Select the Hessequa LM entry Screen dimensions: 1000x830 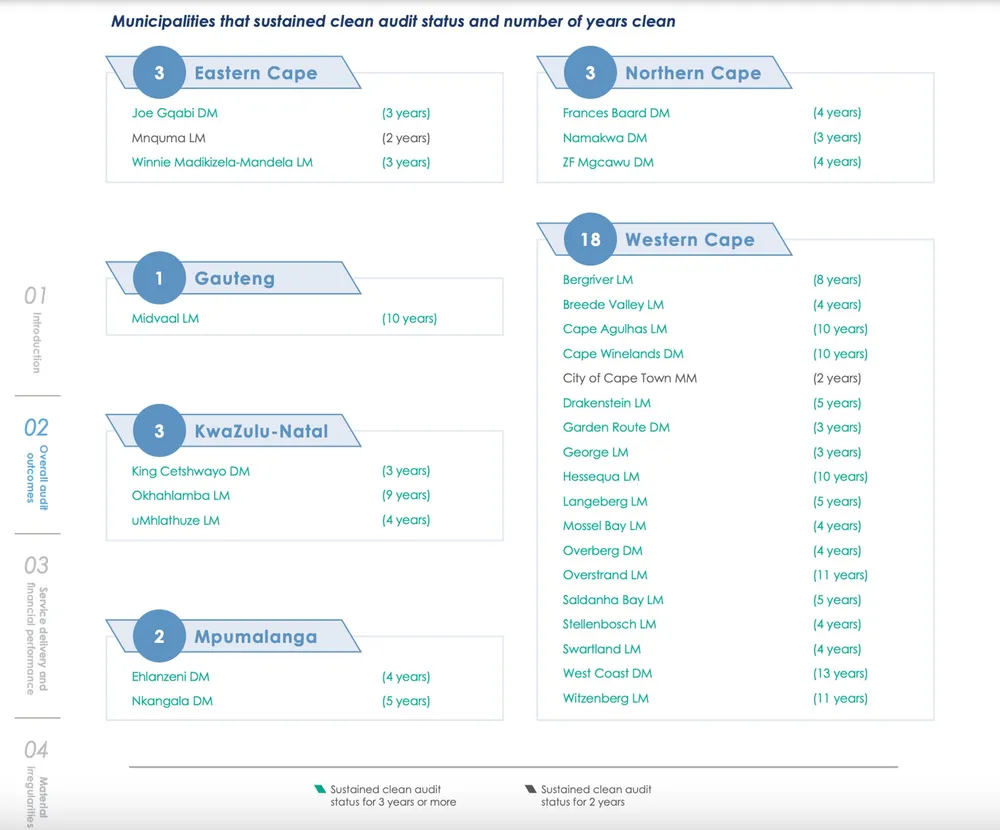[601, 477]
